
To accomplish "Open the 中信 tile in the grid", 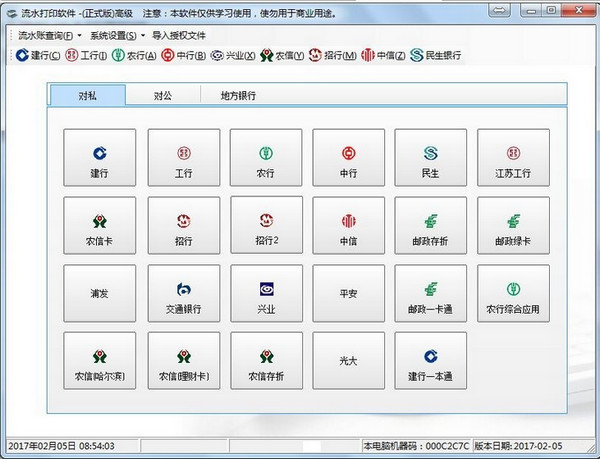I will [349, 225].
